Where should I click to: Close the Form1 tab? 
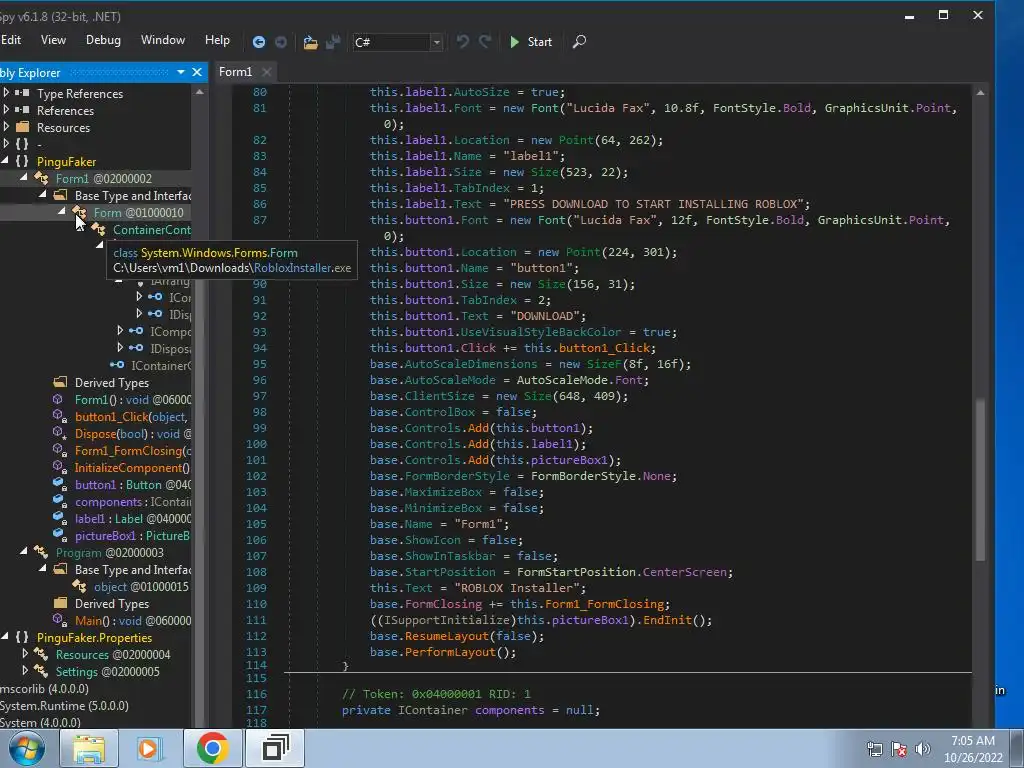[266, 72]
